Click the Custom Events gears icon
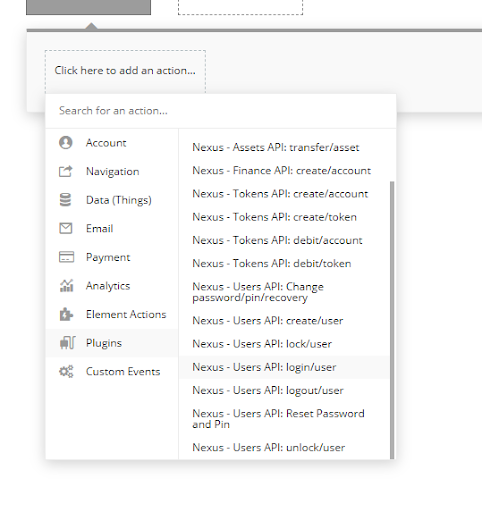482x512 pixels. pyautogui.click(x=66, y=371)
